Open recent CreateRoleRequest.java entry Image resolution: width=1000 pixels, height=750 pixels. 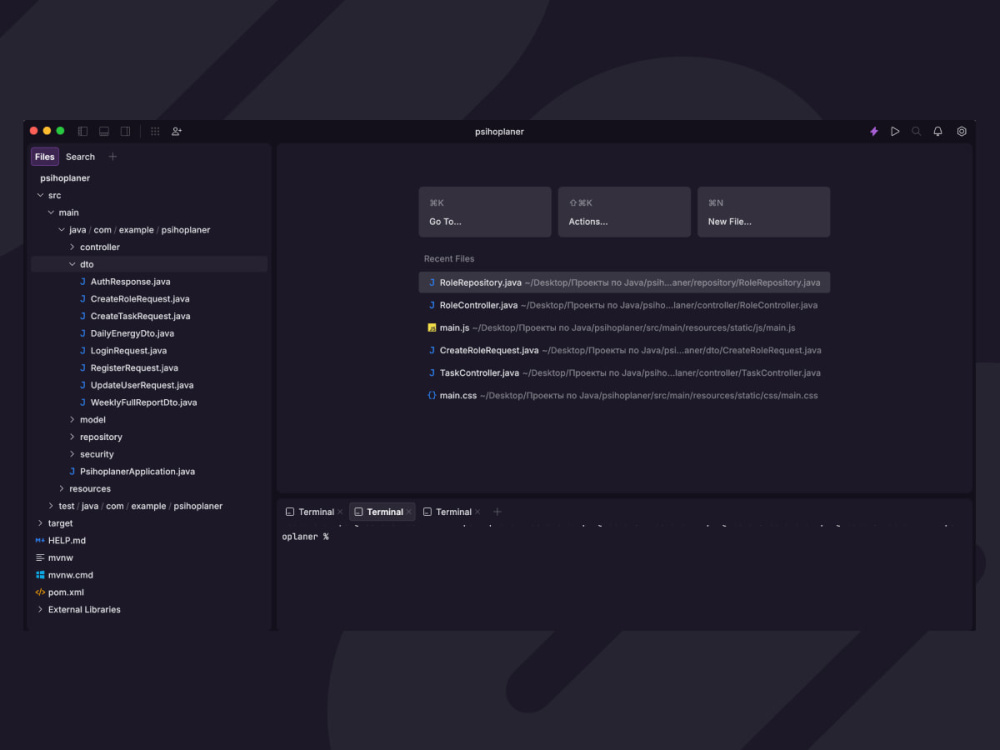click(624, 350)
